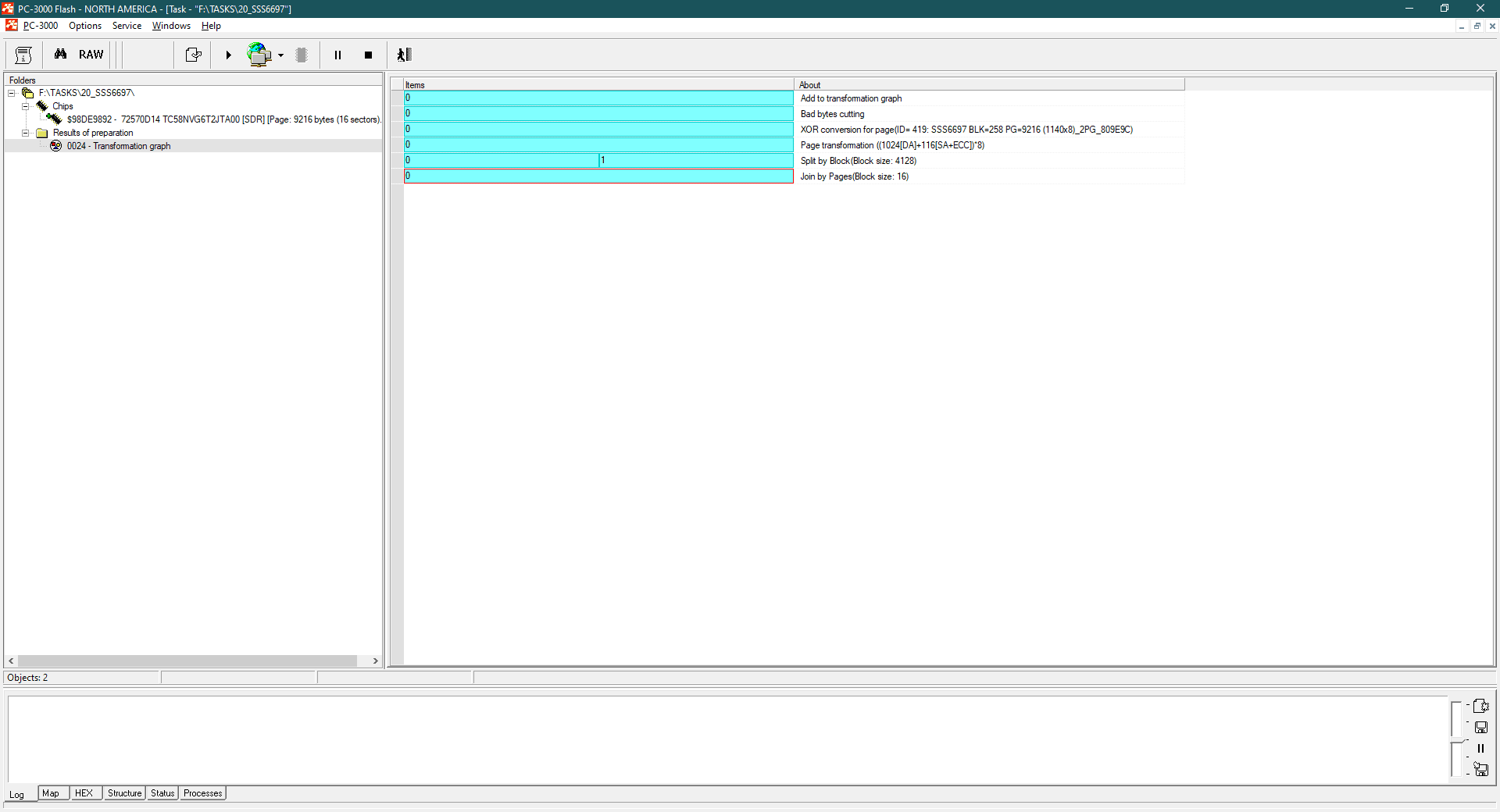Click the binoculars search icon
This screenshot has height=812, width=1500.
point(60,55)
